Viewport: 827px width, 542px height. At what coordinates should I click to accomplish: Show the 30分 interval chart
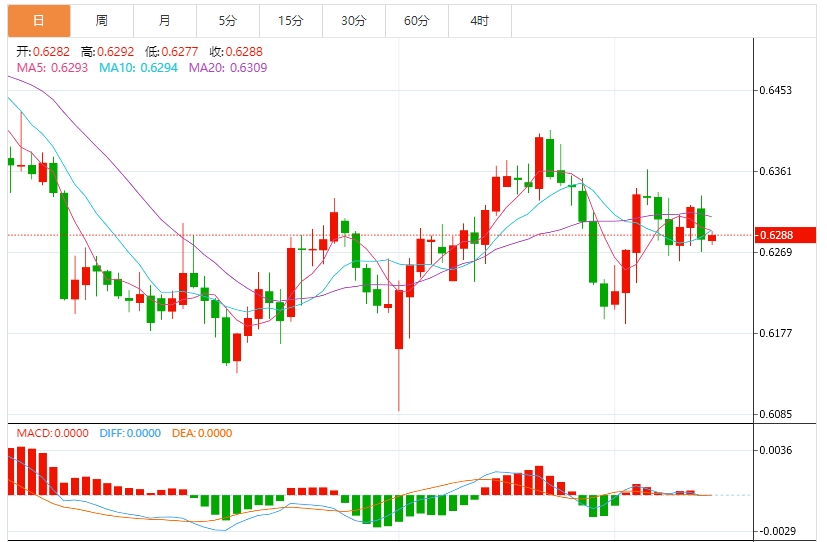tap(353, 20)
